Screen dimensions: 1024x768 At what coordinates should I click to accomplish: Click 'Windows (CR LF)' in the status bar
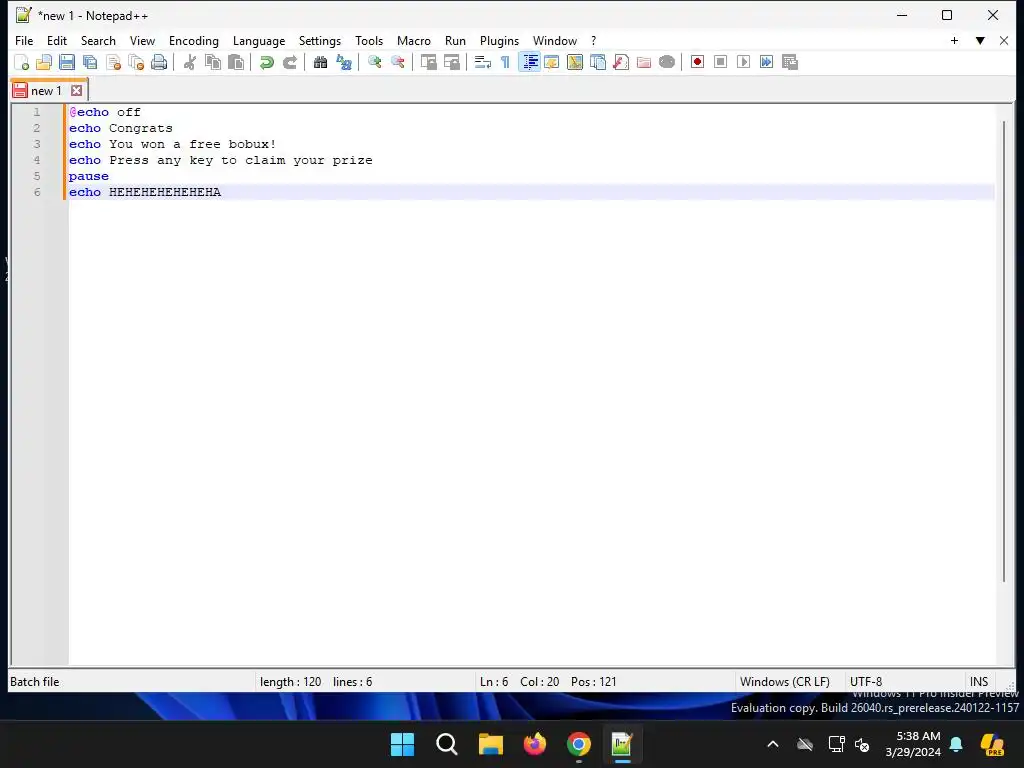pos(784,682)
